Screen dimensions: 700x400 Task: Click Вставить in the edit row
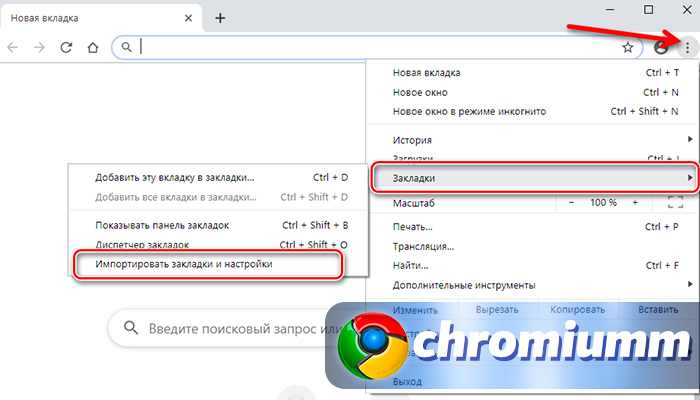[x=658, y=309]
